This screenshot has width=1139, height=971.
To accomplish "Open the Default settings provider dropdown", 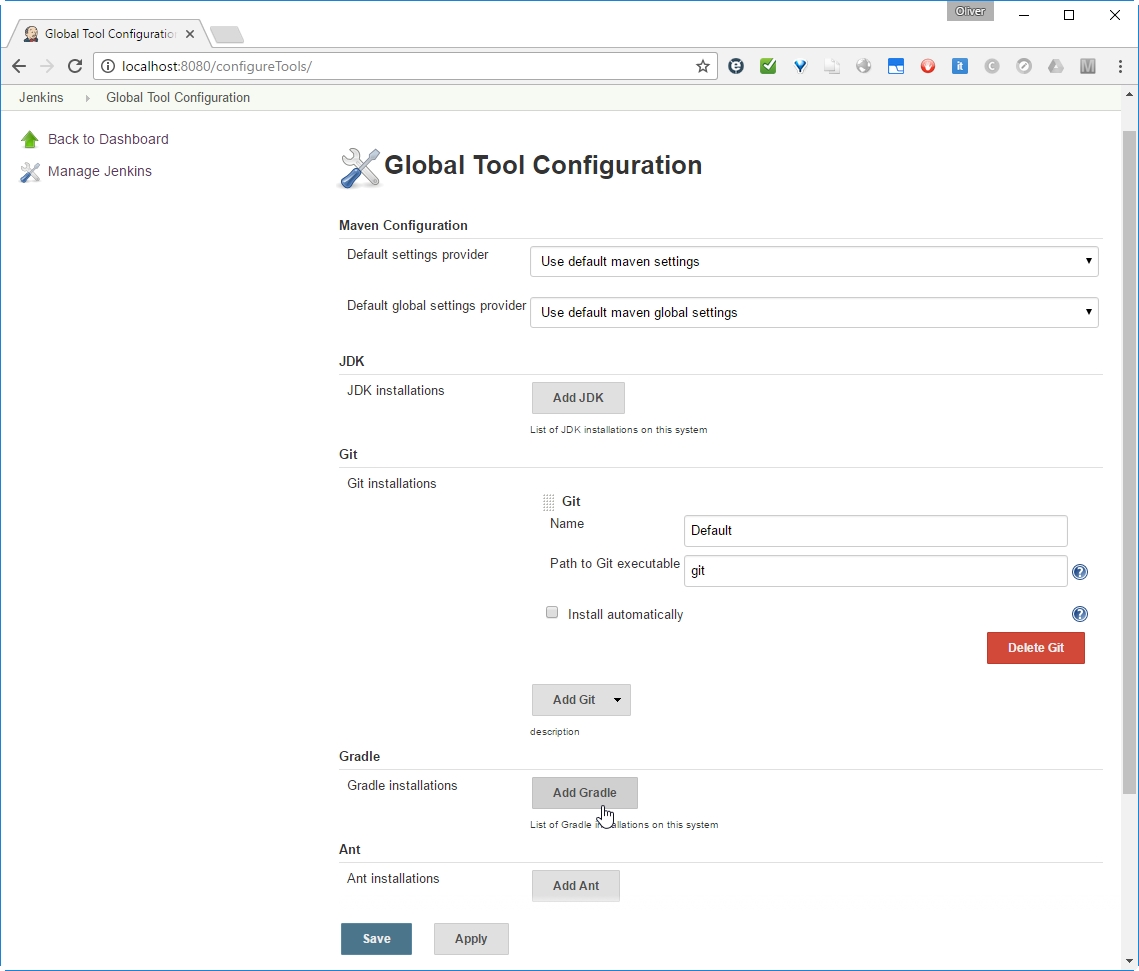I will [x=813, y=262].
